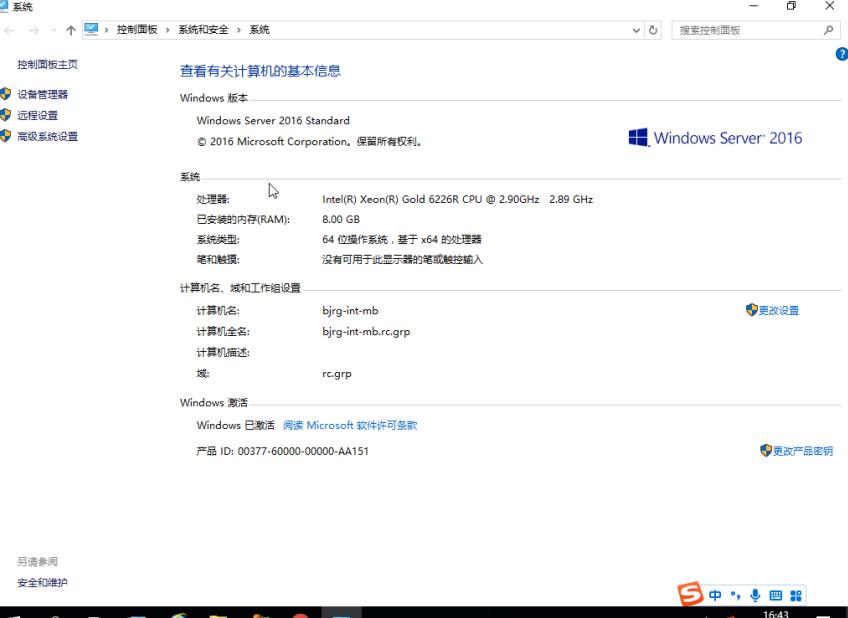Open the address bar dropdown arrow
848x618 pixels.
coord(637,29)
